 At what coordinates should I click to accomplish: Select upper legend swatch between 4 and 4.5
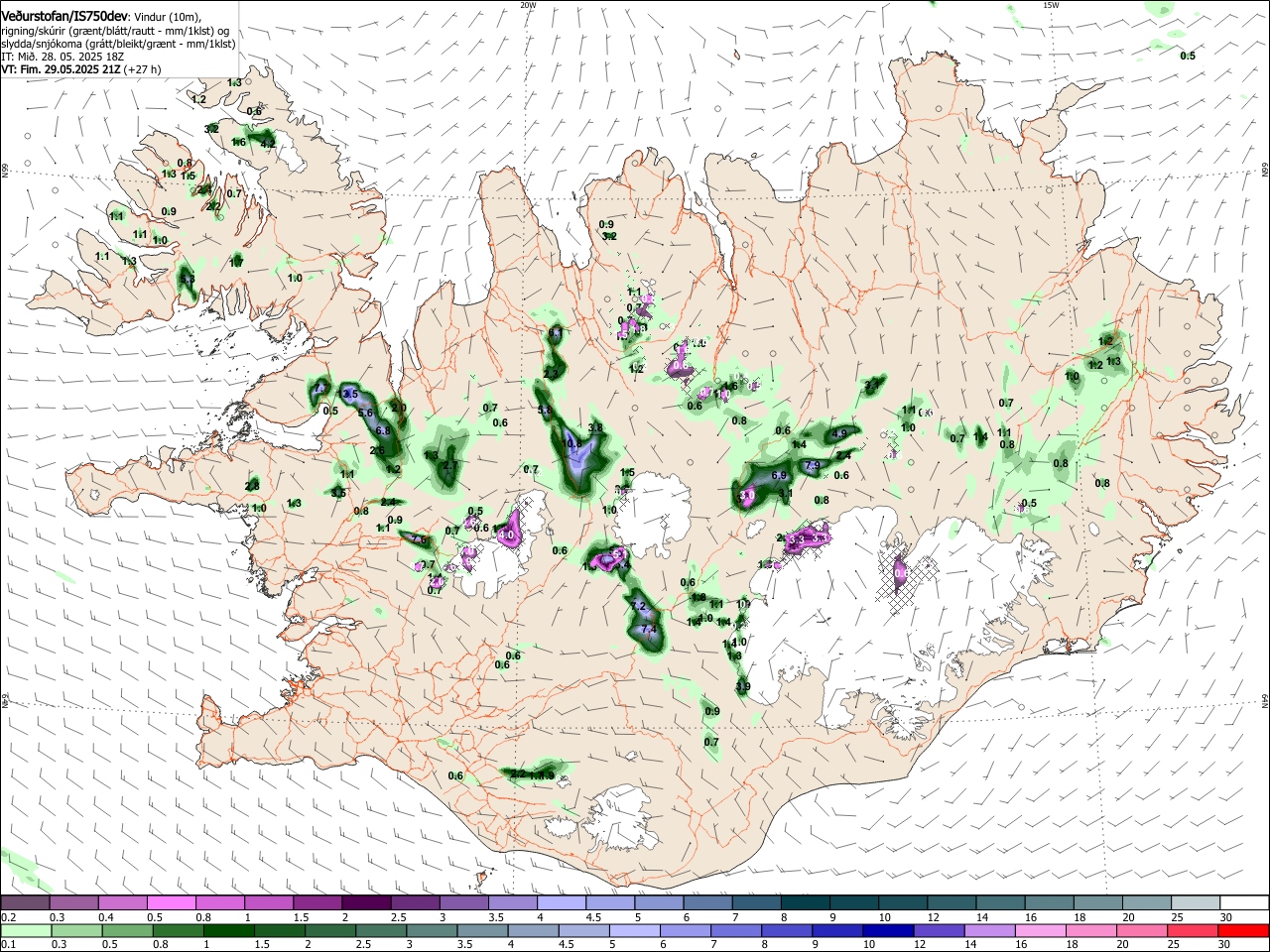tap(562, 902)
